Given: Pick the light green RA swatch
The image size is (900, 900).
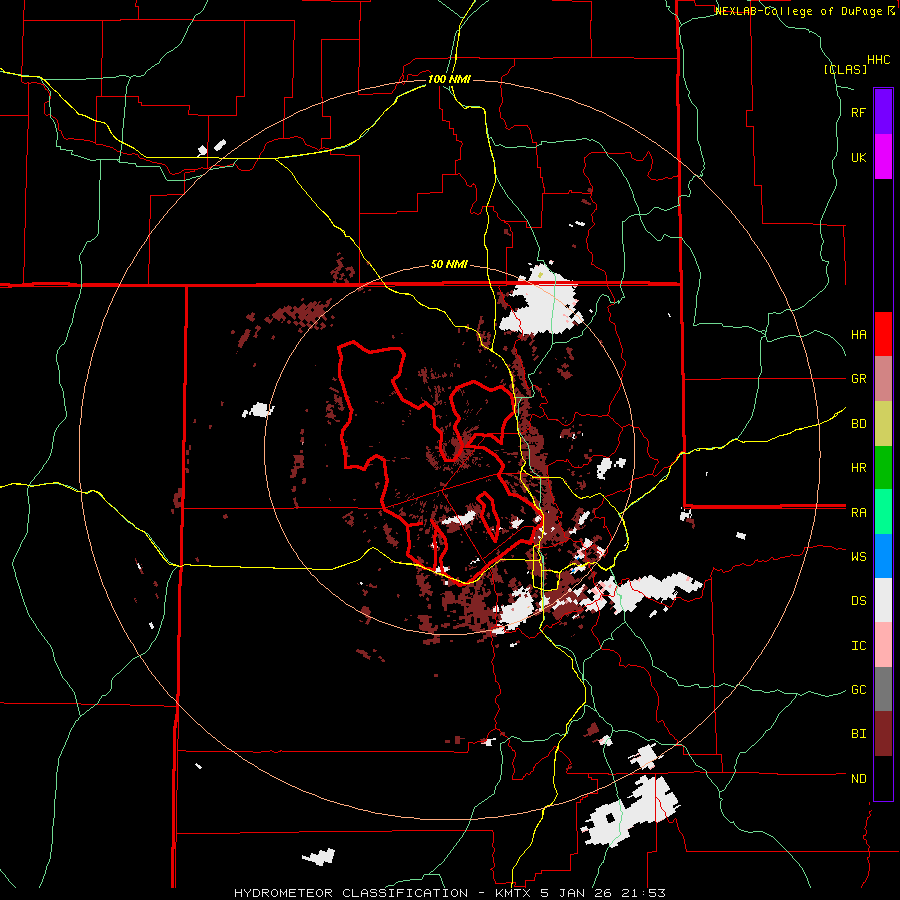Looking at the screenshot, I should coord(883,512).
